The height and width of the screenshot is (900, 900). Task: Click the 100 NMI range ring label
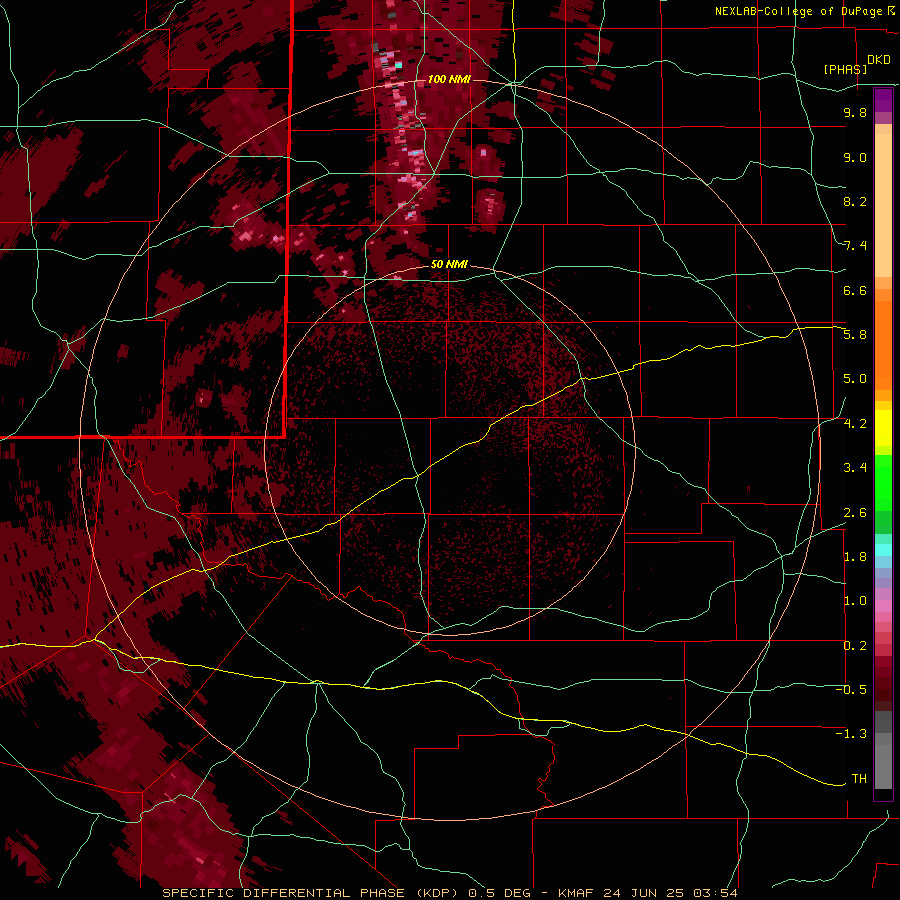coord(449,79)
